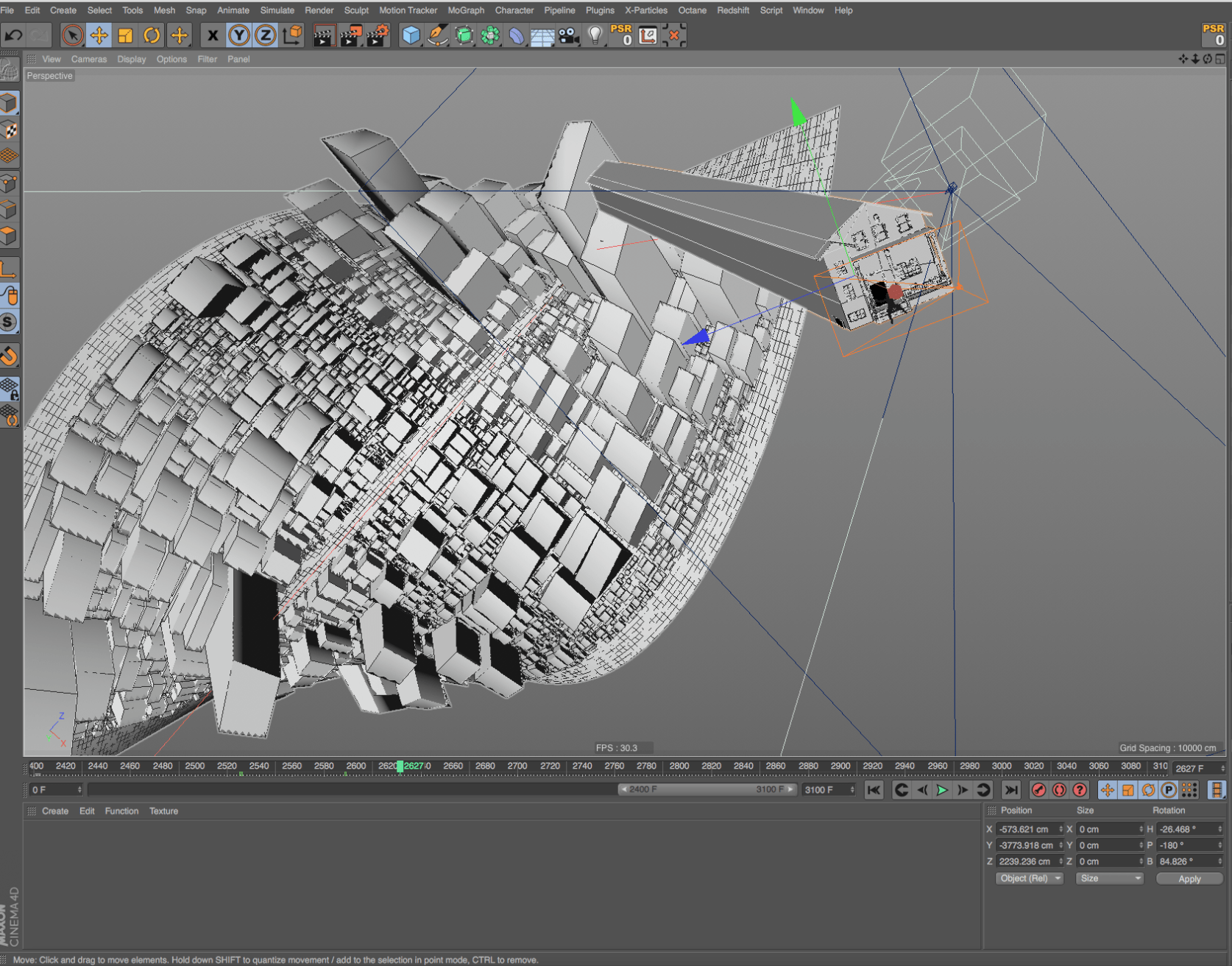1232x966 pixels.
Task: Select the Rotate tool in top toolbar
Action: coord(152,35)
